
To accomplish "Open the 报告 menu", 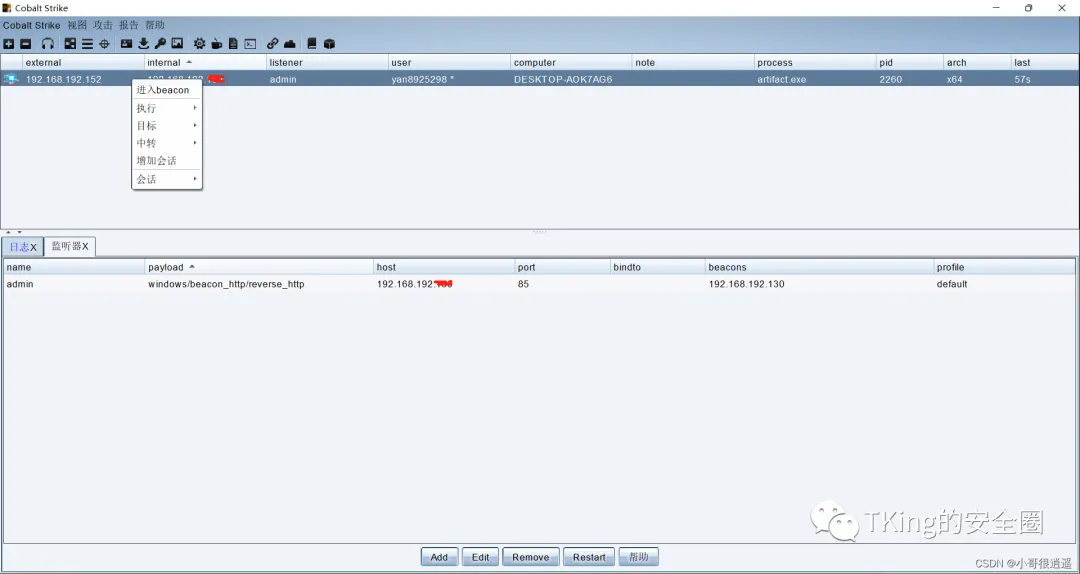I will pos(129,25).
